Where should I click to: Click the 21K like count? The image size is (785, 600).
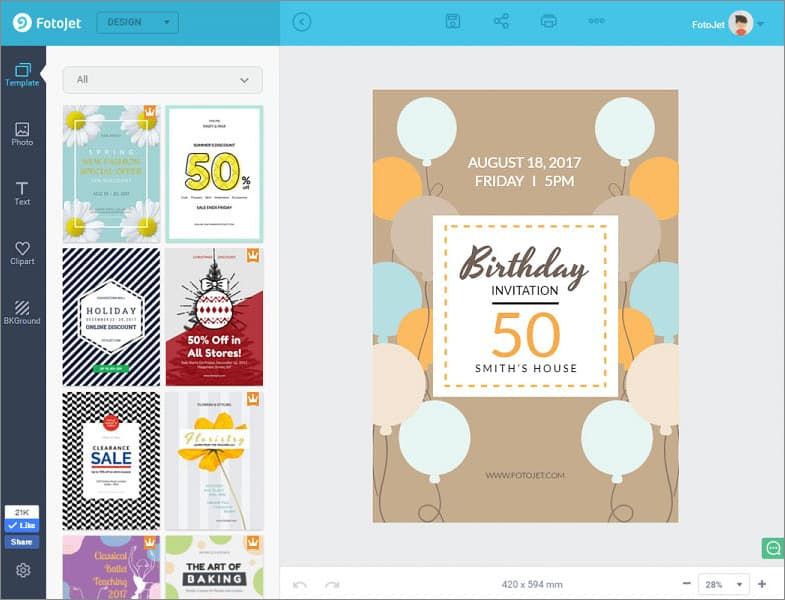tap(22, 512)
